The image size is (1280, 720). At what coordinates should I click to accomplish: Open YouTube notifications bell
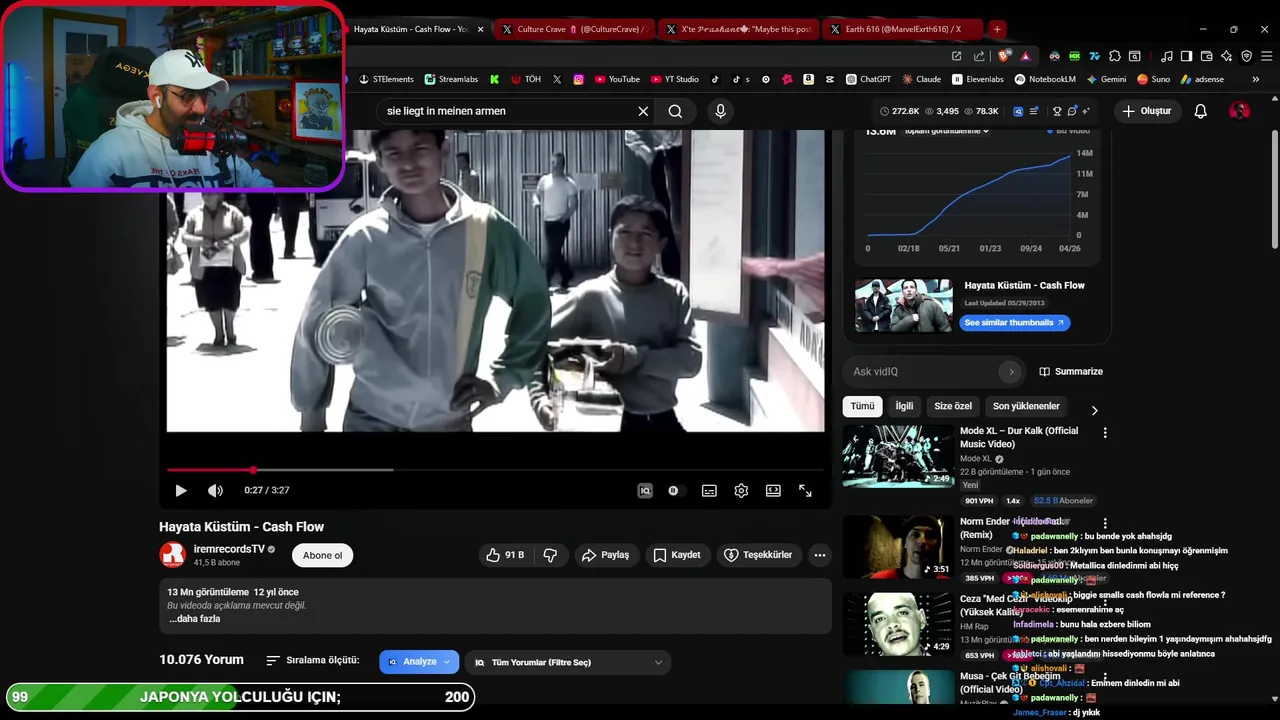click(1201, 111)
